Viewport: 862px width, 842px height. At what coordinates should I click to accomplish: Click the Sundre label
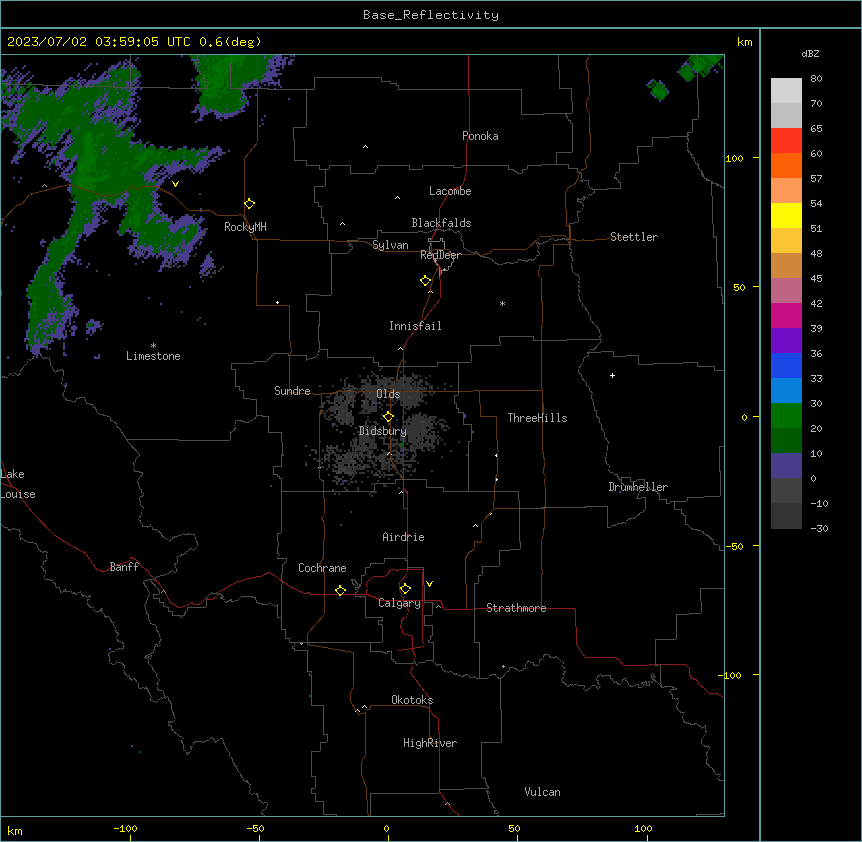pos(292,391)
